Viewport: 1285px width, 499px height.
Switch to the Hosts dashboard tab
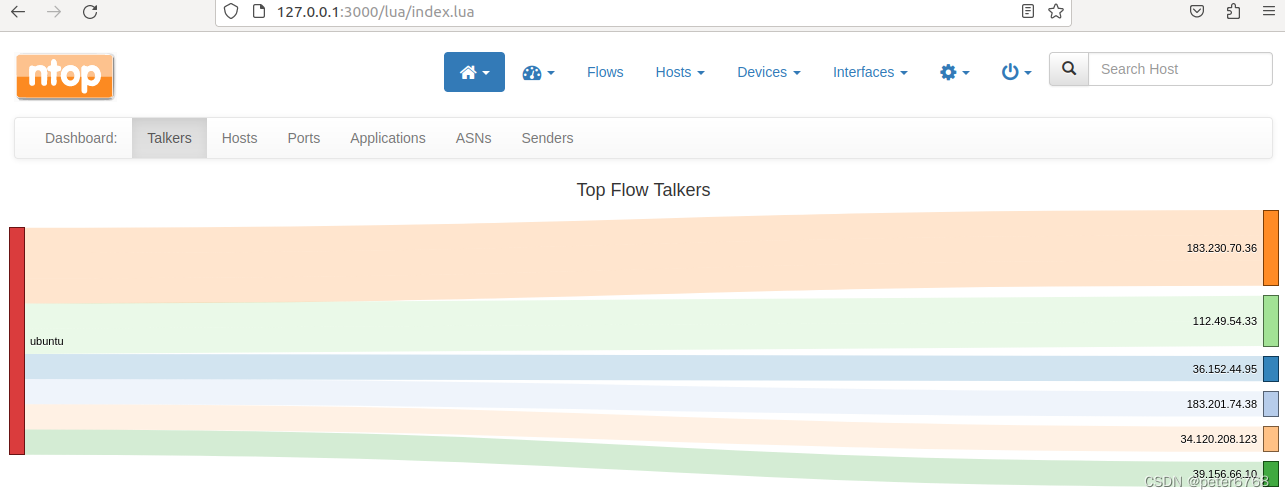(x=239, y=138)
